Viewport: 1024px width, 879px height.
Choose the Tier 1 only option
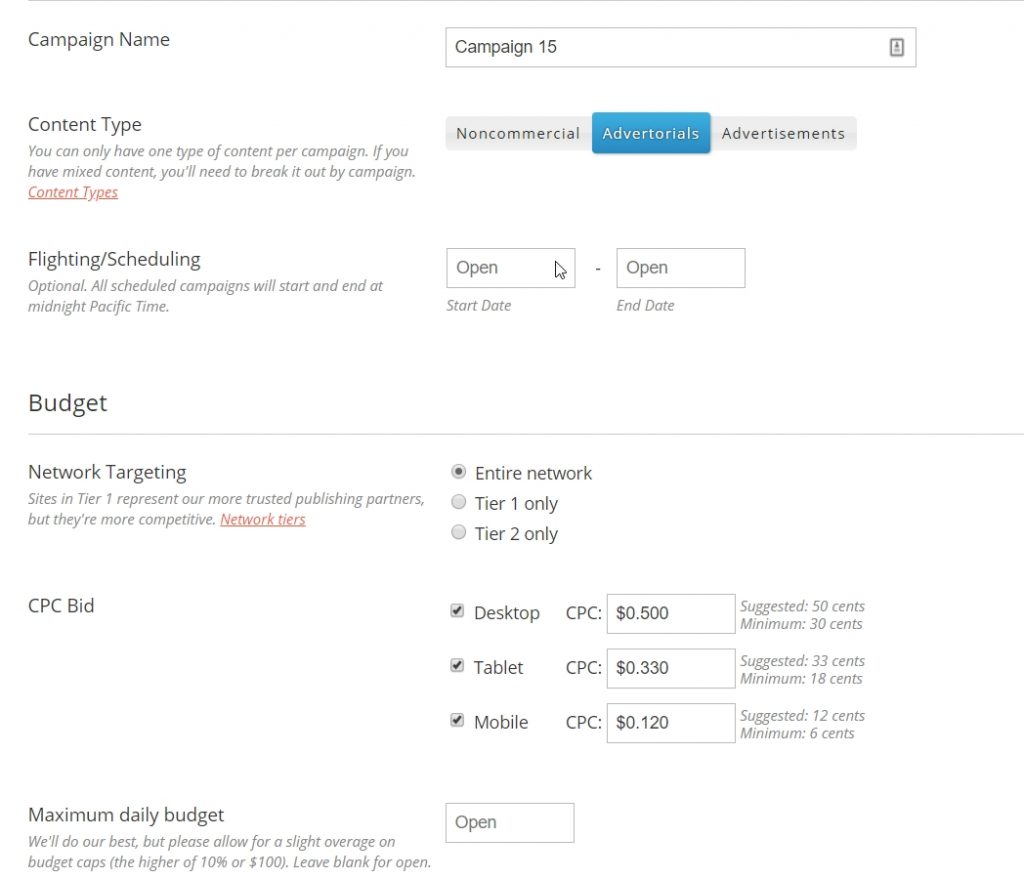pyautogui.click(x=459, y=502)
